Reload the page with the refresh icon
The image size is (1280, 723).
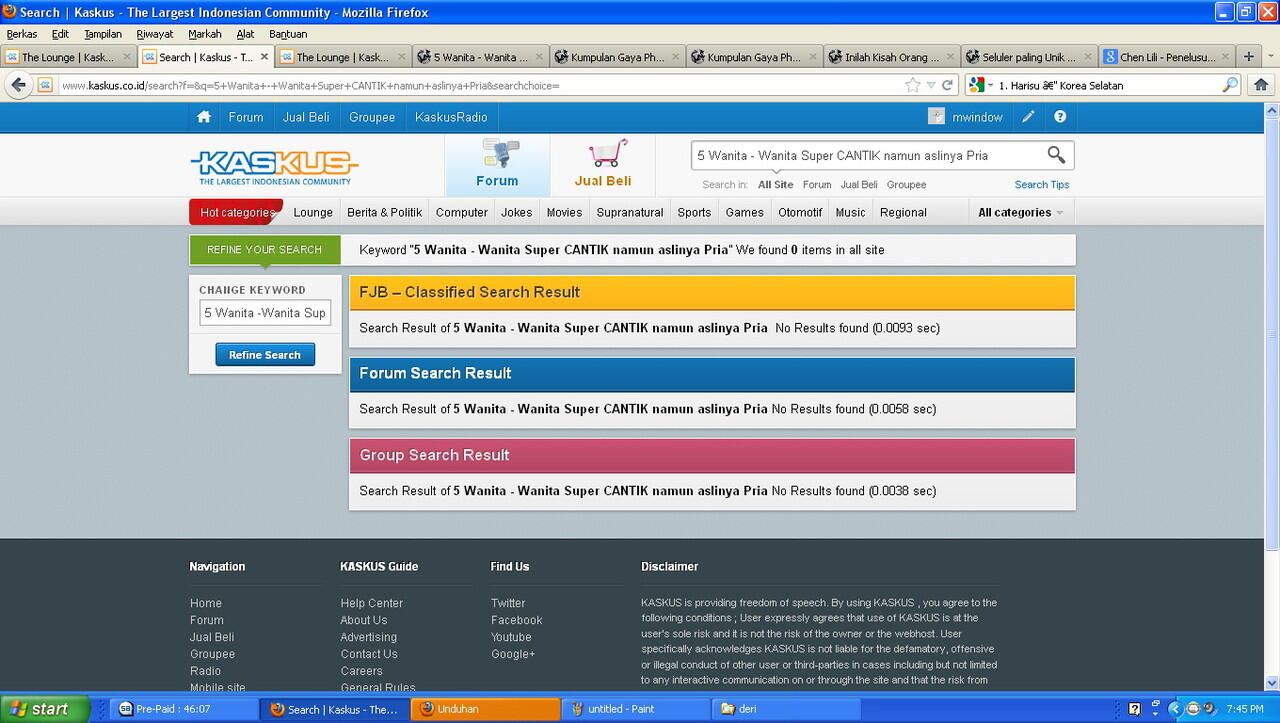point(947,85)
